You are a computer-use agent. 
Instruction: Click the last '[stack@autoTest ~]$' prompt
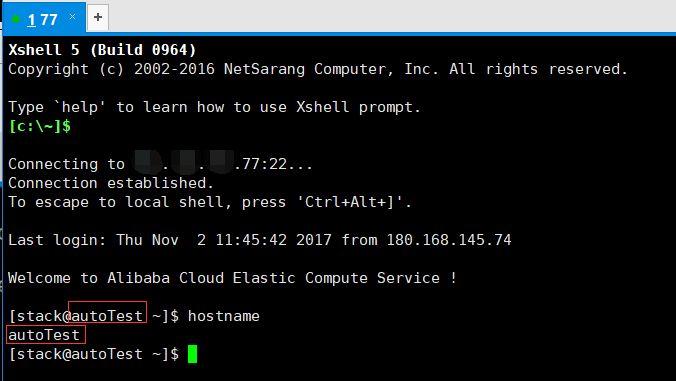[94, 354]
